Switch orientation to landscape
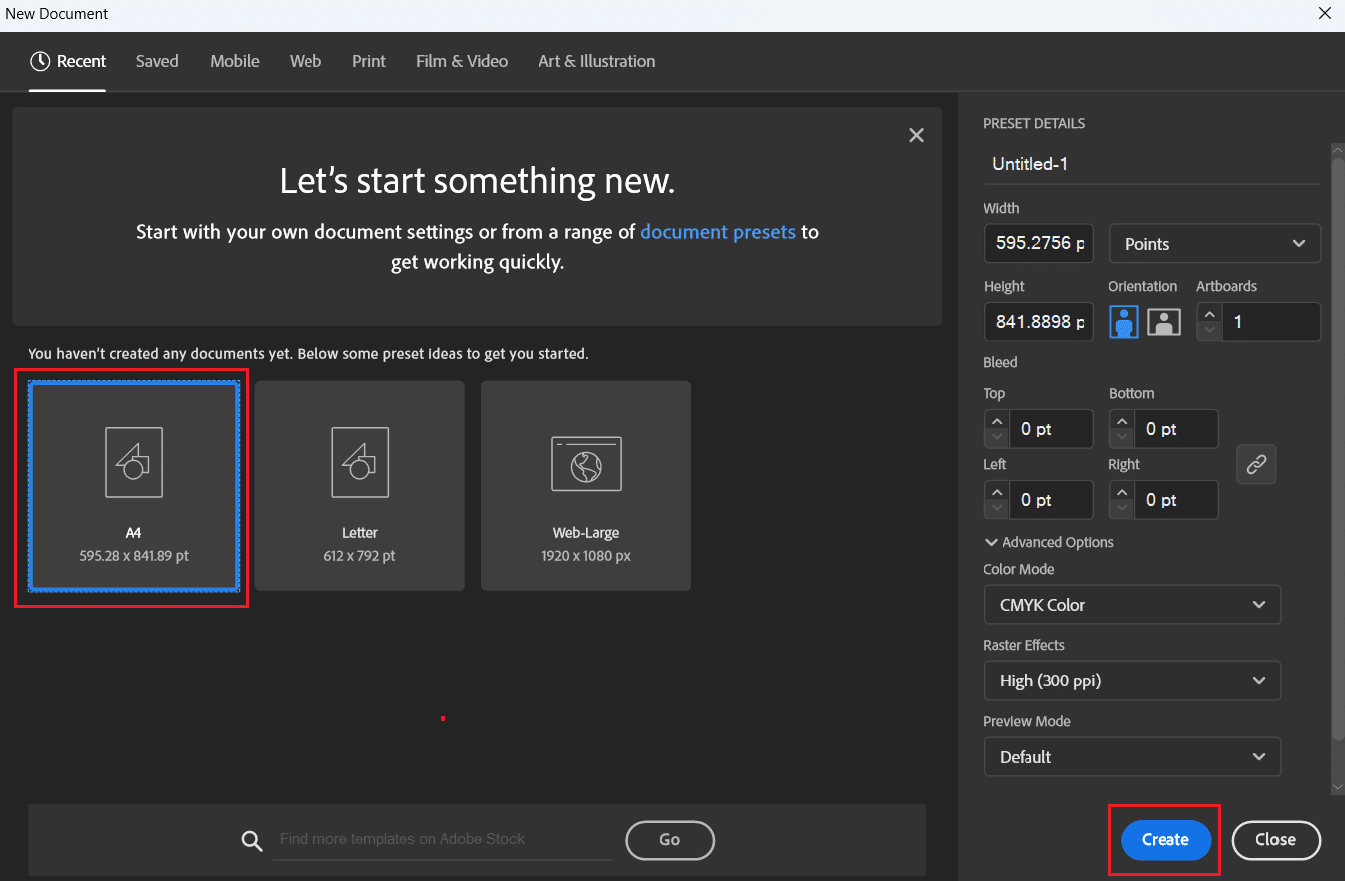The image size is (1345, 881). 1162,321
